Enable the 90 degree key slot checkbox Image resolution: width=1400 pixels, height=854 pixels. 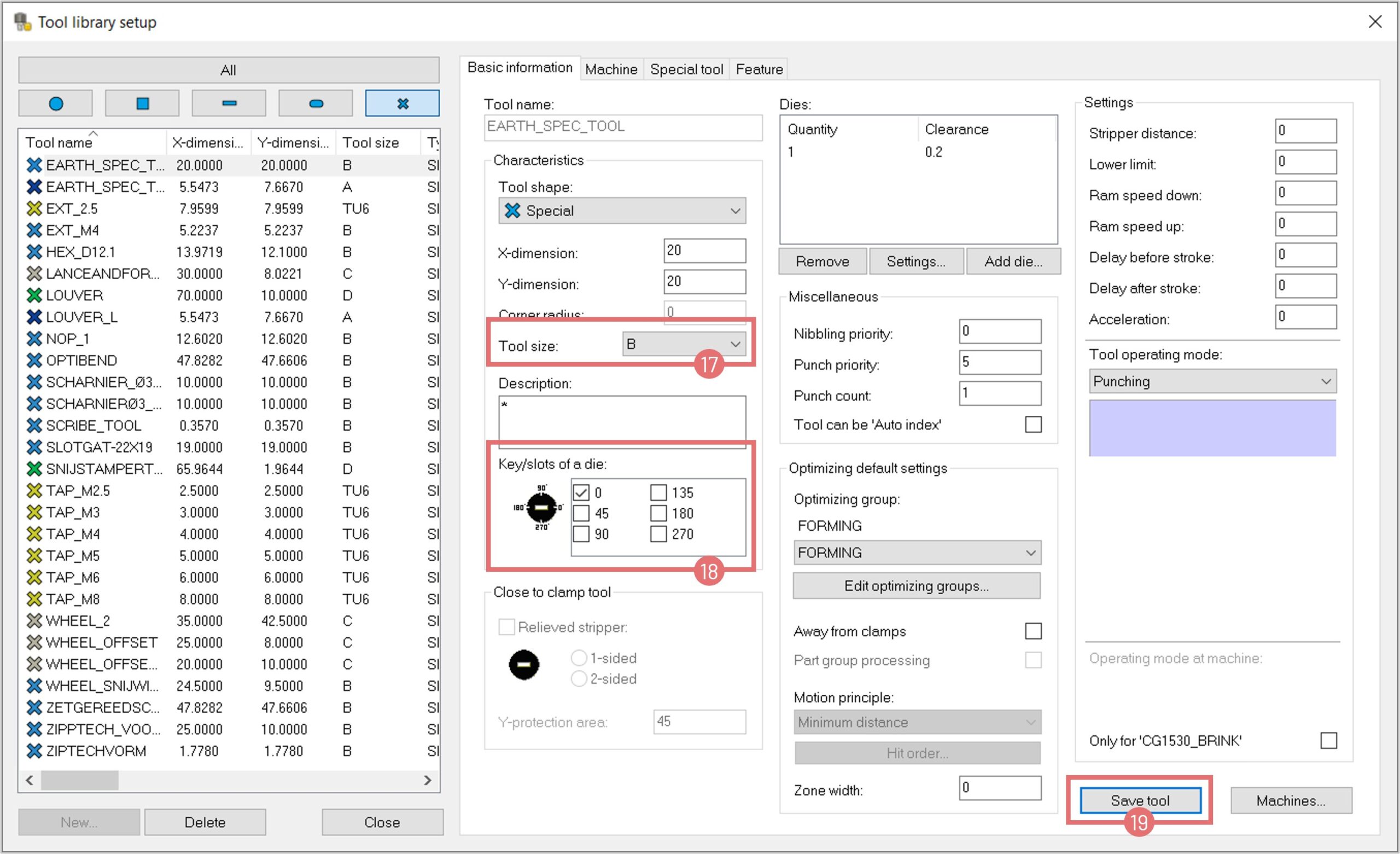click(581, 534)
